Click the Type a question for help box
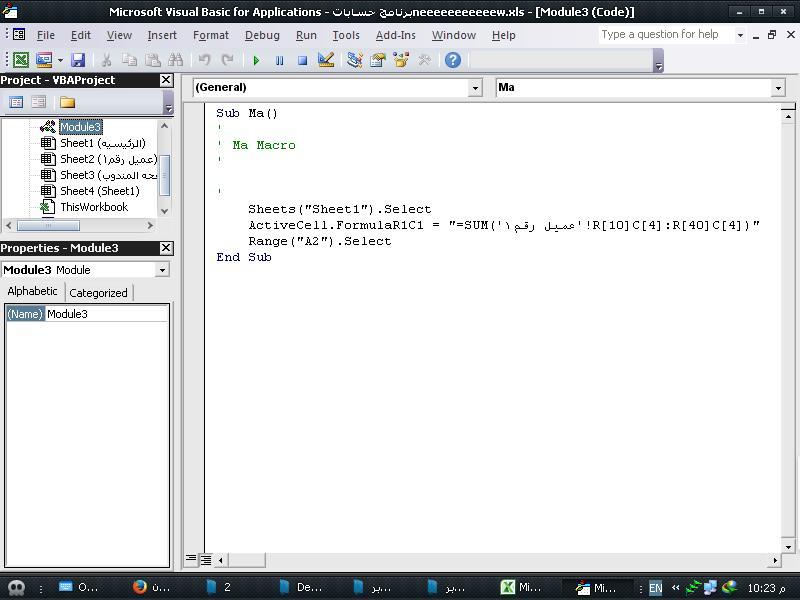This screenshot has height=600, width=800. click(666, 34)
